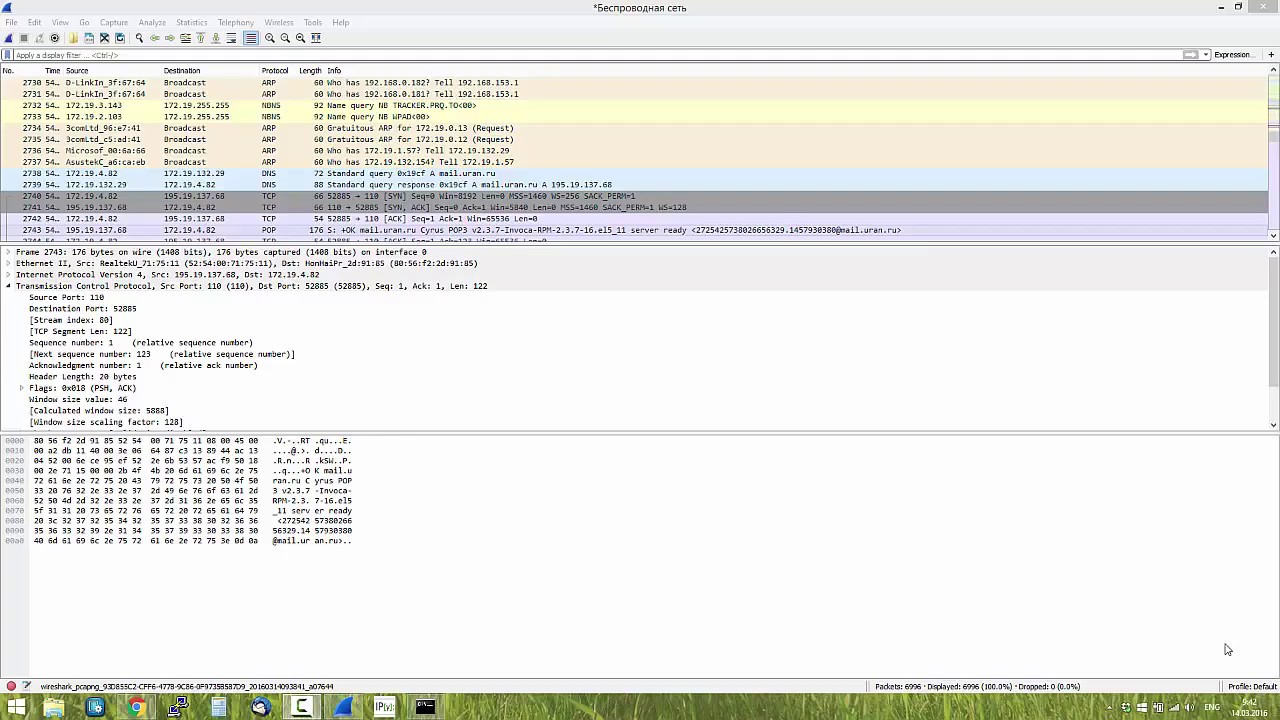This screenshot has height=720, width=1280.
Task: Zoom in packet text
Action: click(270, 38)
